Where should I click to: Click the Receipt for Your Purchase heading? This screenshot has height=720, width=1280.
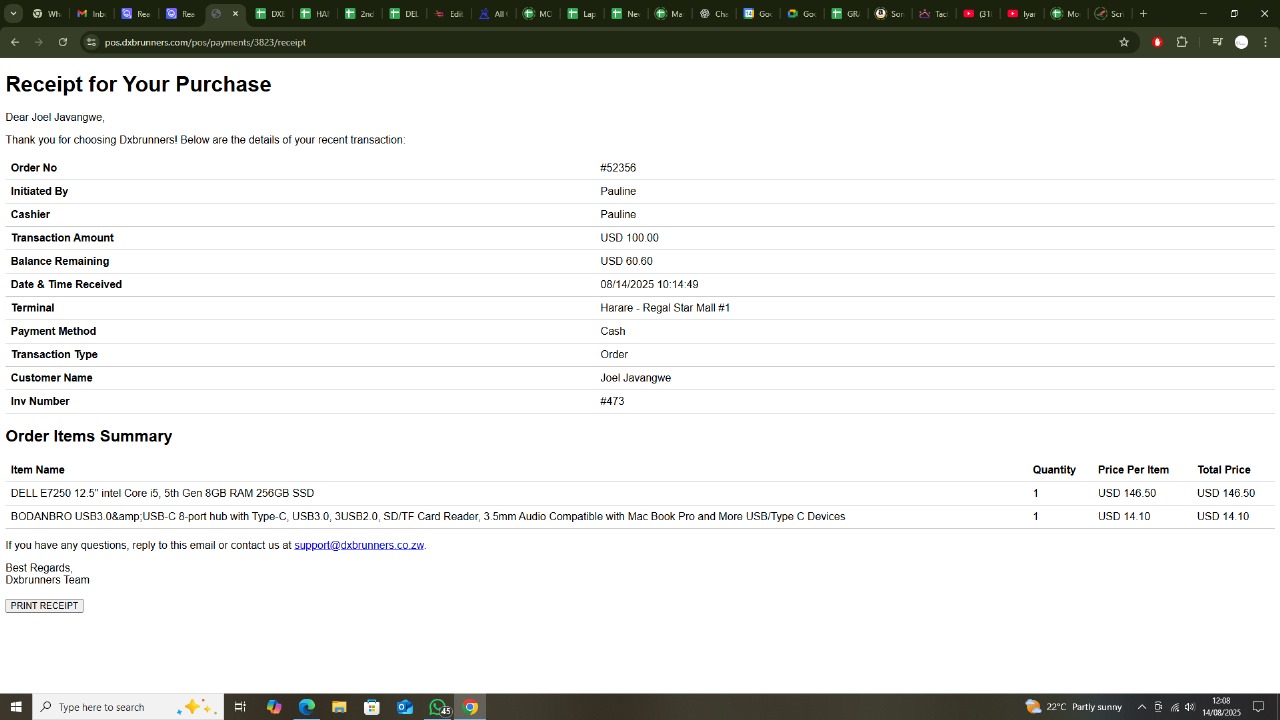coord(138,84)
